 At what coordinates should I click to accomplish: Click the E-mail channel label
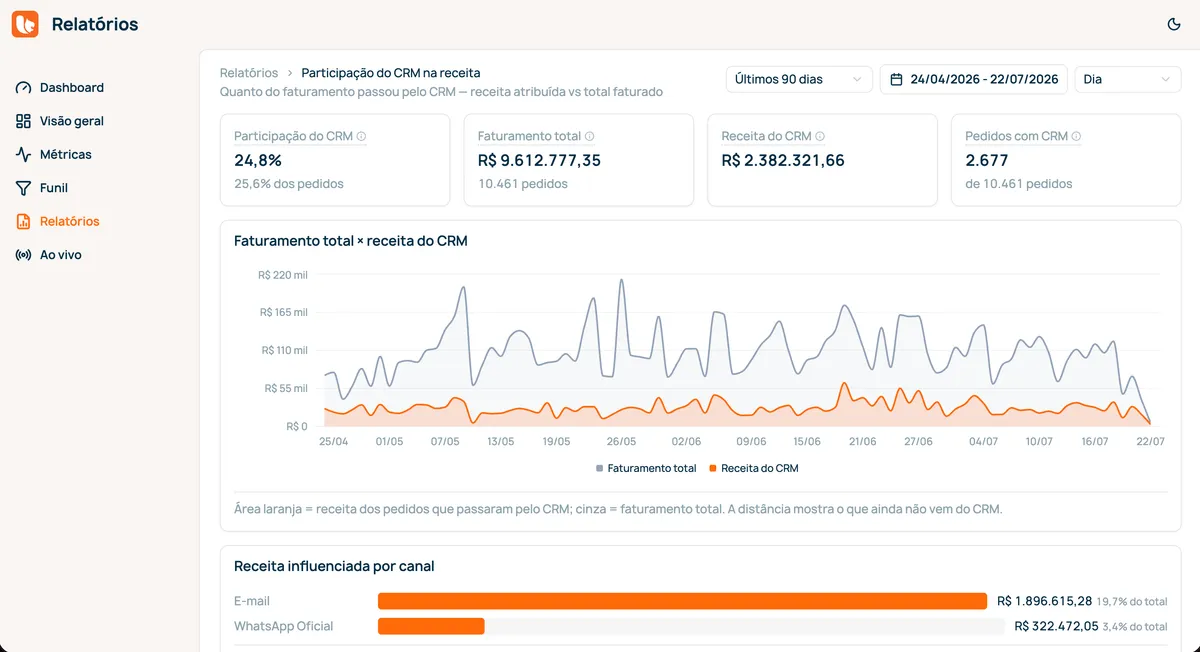(252, 601)
